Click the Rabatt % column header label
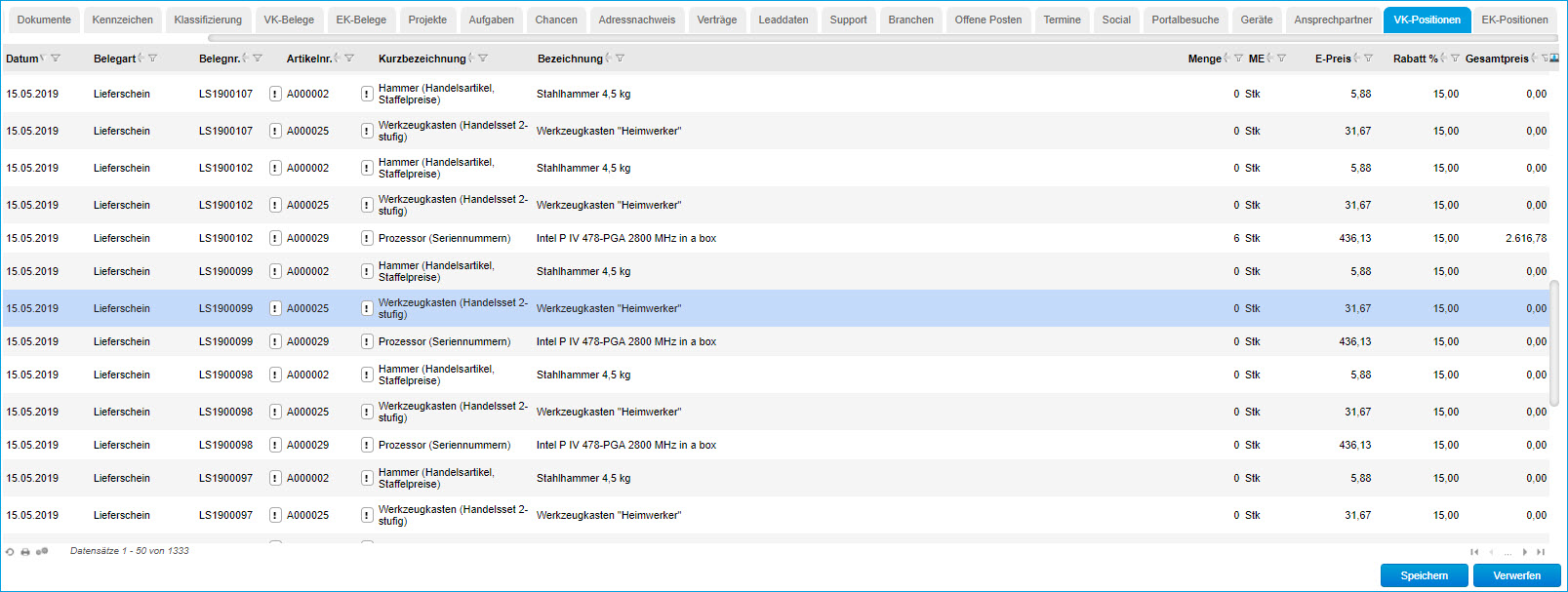The width and height of the screenshot is (1568, 592). (x=1416, y=59)
